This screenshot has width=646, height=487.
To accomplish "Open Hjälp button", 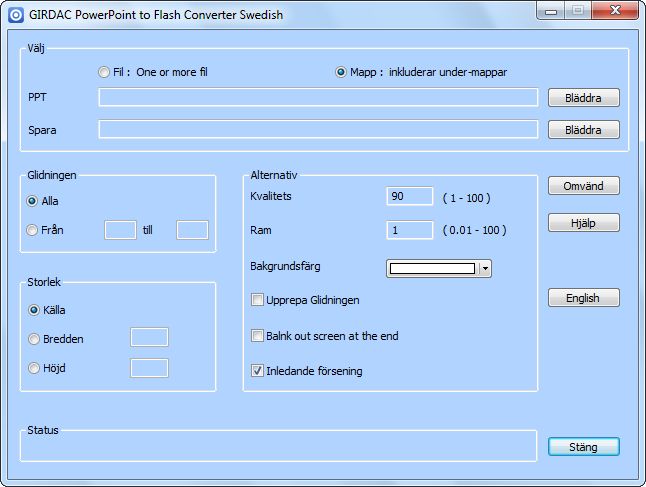I will click(583, 223).
